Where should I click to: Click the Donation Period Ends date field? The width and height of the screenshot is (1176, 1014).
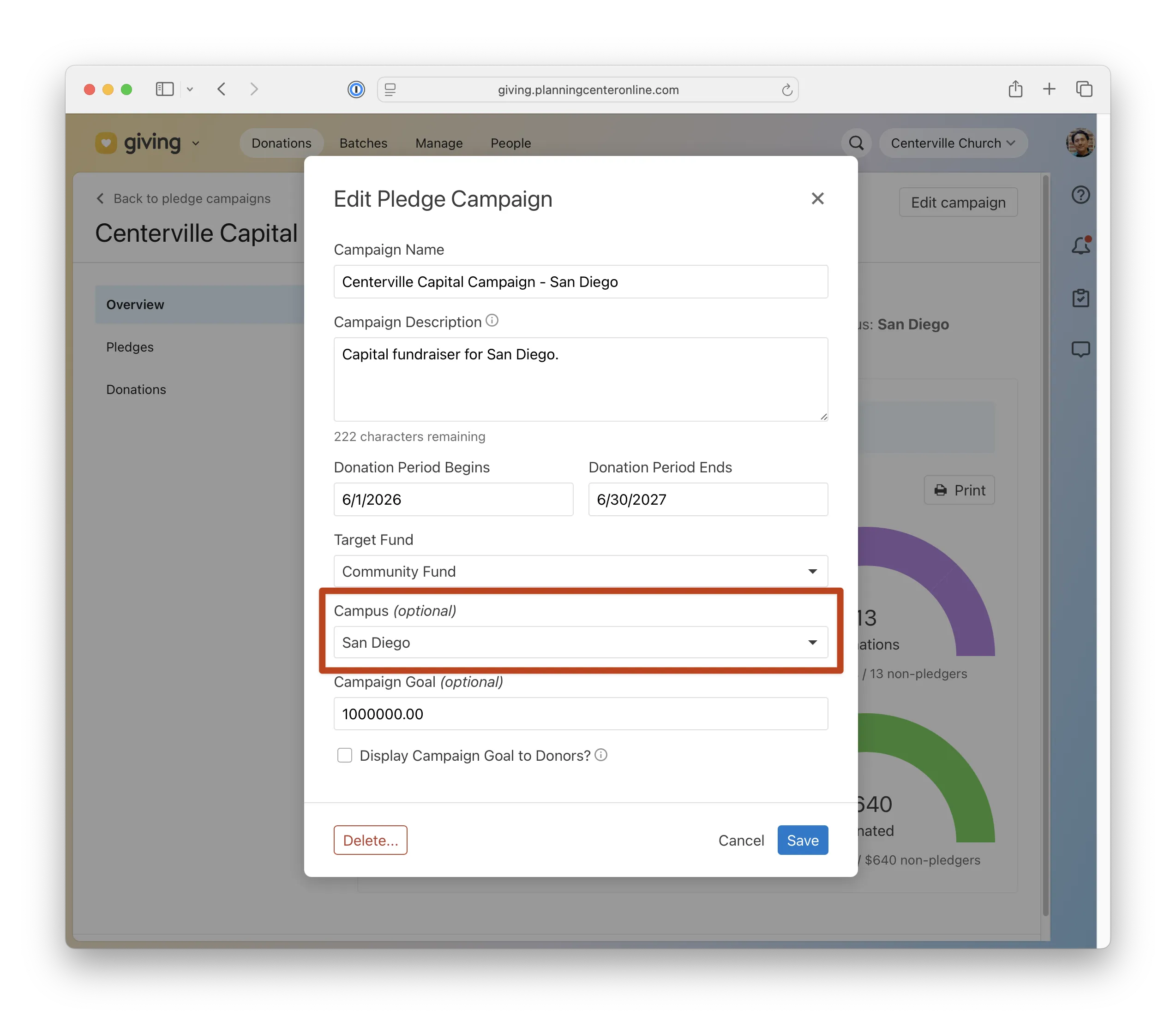point(707,499)
